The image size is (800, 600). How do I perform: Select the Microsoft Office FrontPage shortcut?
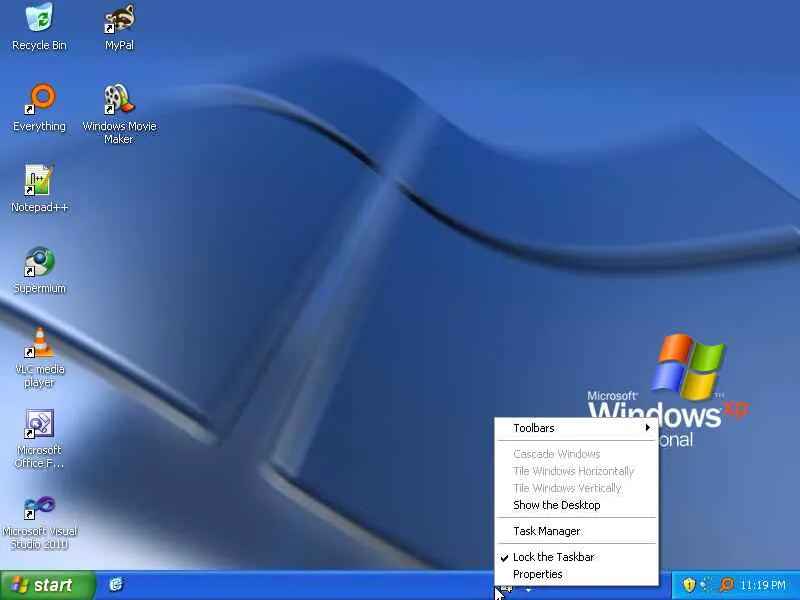pos(39,439)
